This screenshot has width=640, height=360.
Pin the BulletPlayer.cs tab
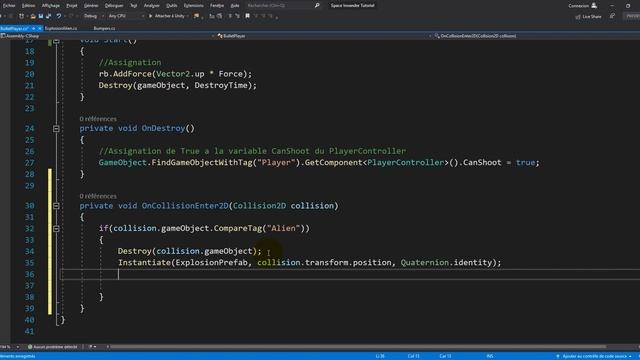(33, 29)
